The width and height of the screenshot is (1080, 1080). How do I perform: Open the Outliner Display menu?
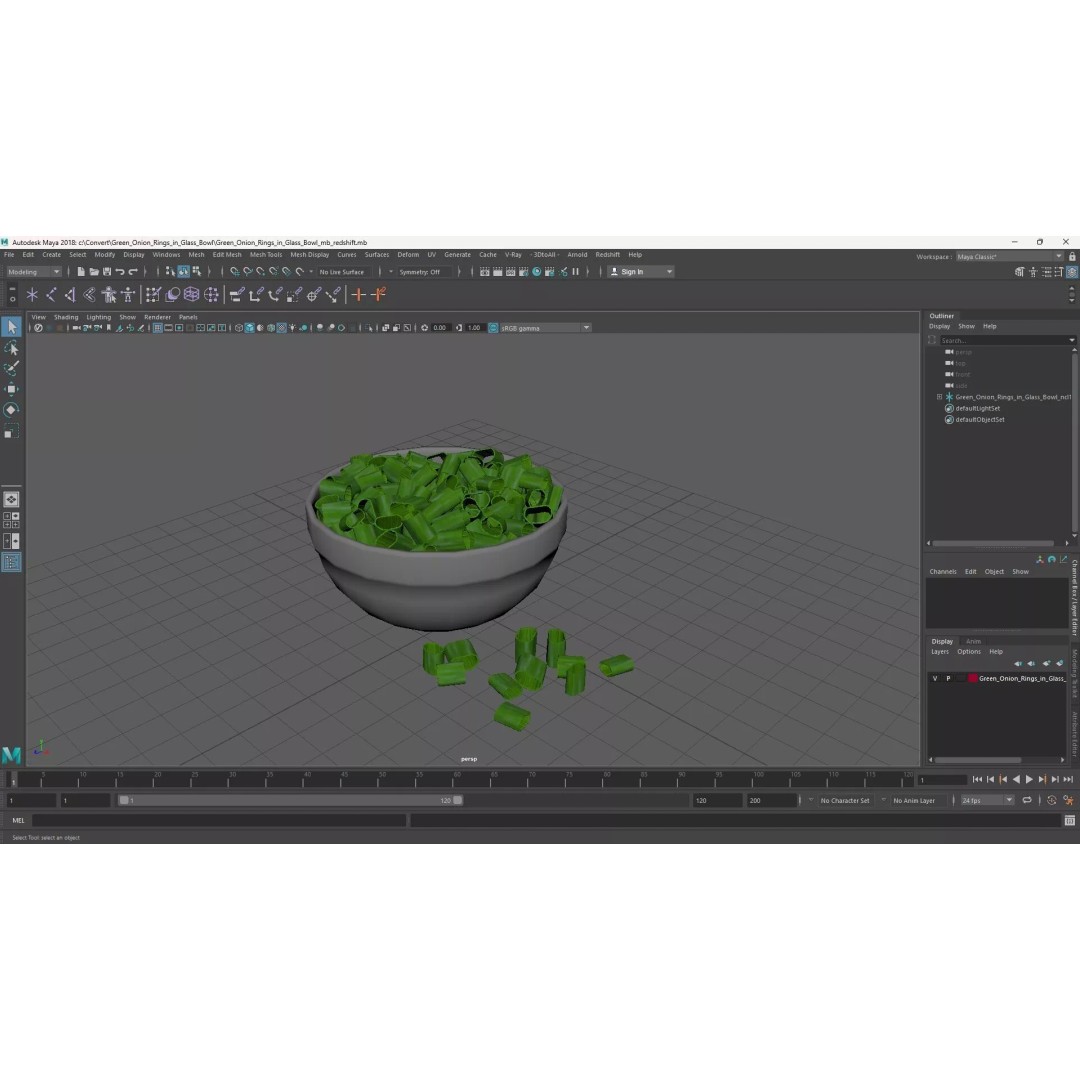pos(939,326)
